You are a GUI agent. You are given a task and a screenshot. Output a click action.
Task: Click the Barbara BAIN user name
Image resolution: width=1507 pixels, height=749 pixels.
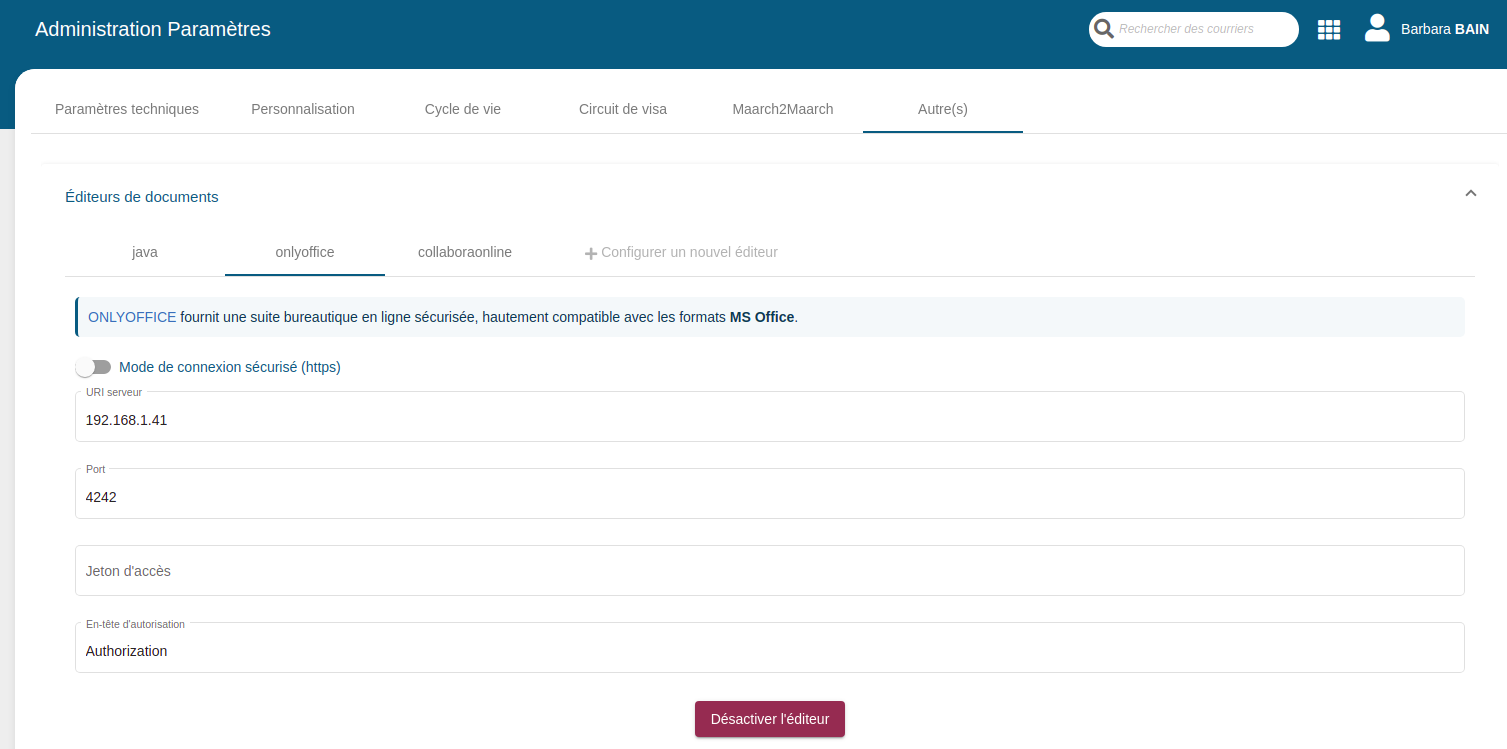(1444, 30)
